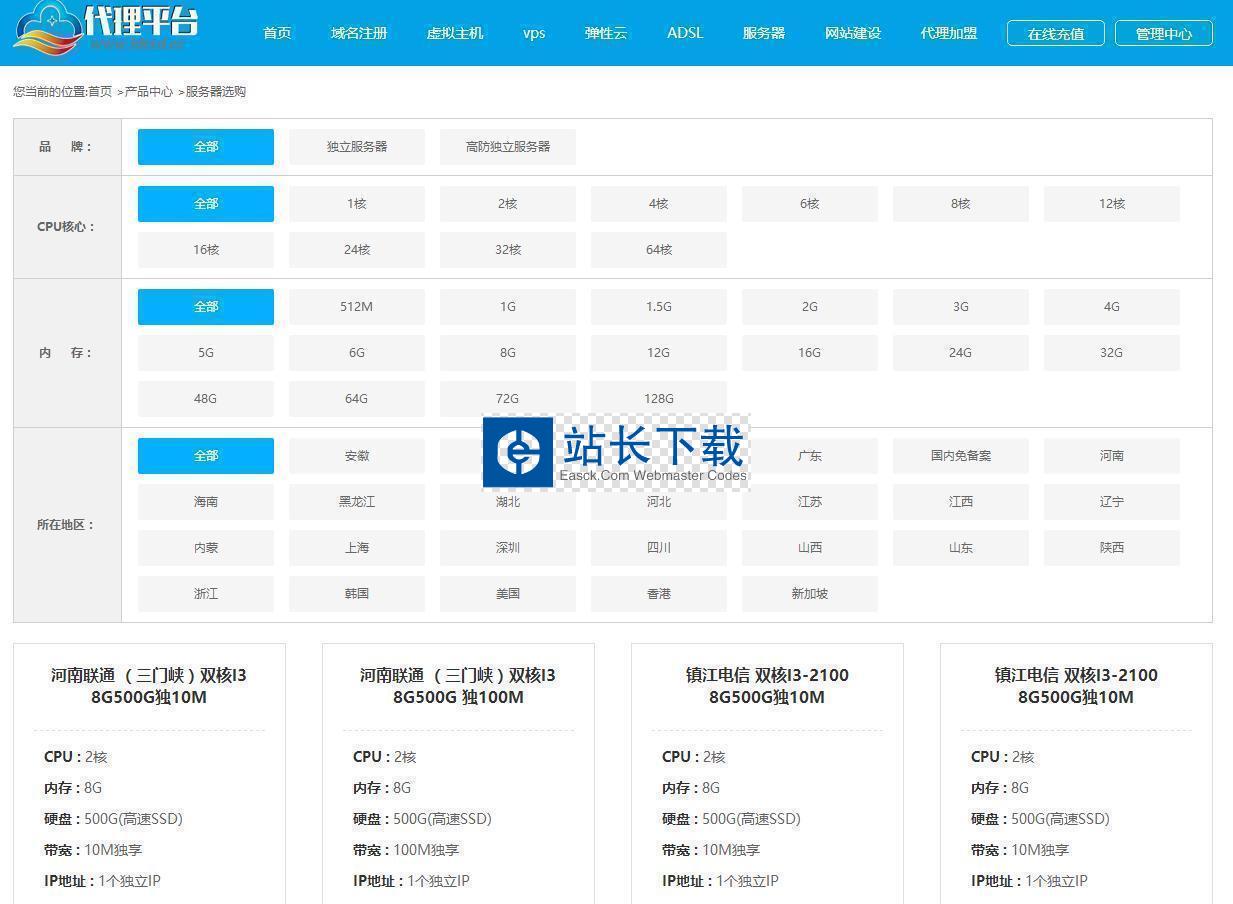Select 弹性云 in the top navigation bar
1233x904 pixels.
tap(606, 33)
